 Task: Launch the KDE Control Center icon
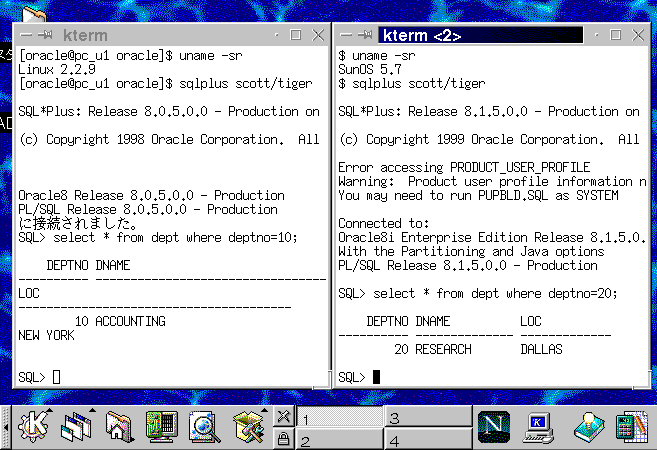tap(162, 427)
